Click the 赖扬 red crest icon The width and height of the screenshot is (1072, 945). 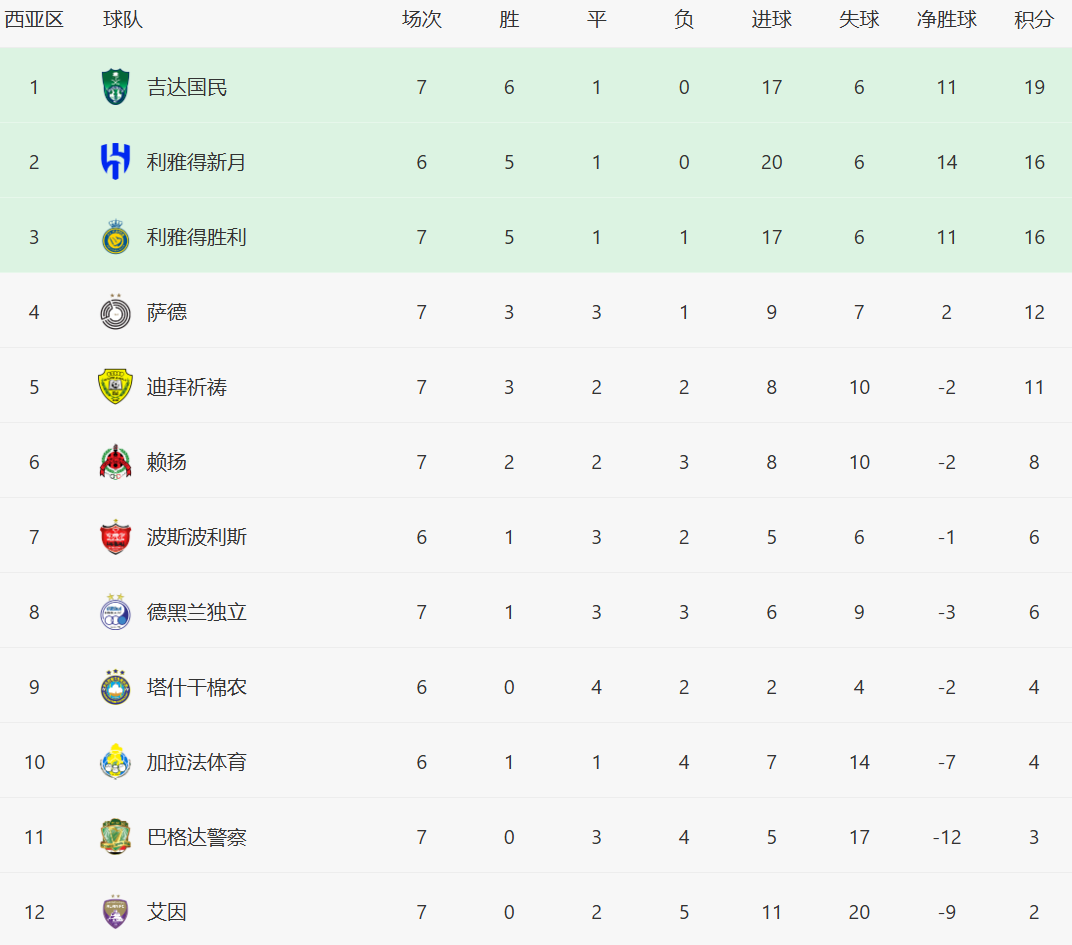[x=116, y=462]
